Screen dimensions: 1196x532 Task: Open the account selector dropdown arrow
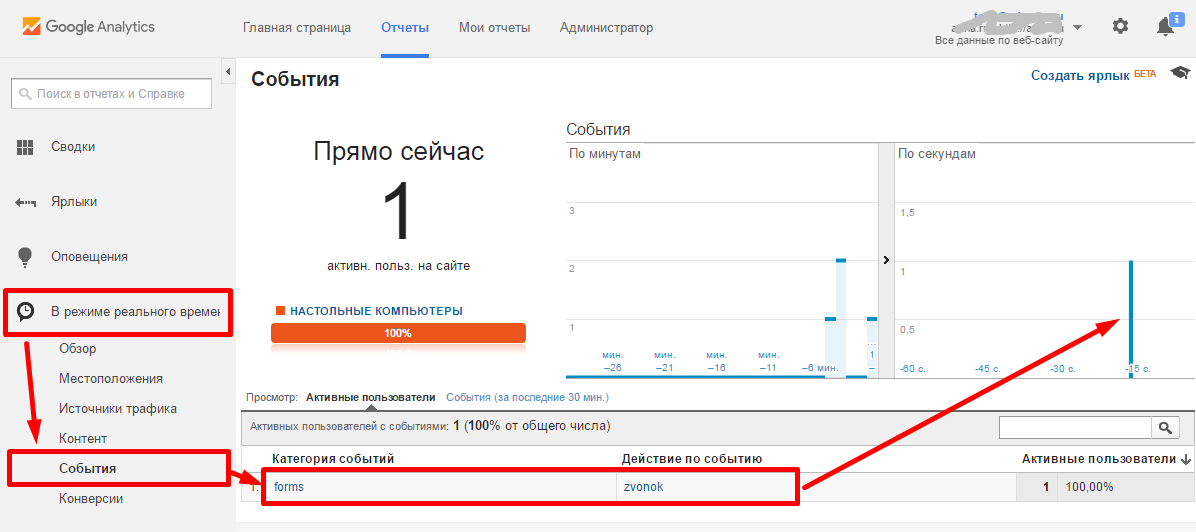click(1077, 27)
